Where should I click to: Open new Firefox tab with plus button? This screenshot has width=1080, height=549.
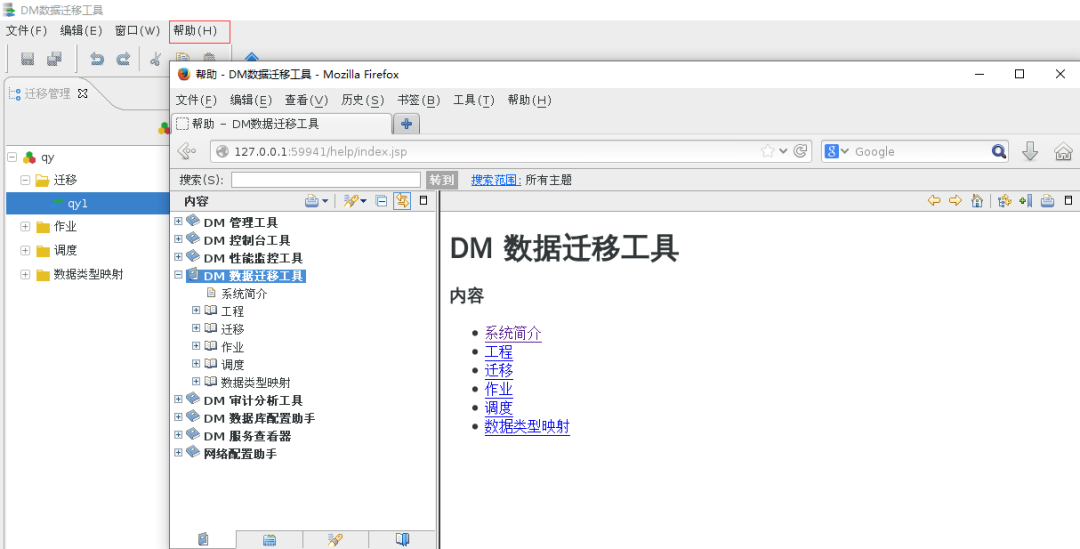click(406, 124)
